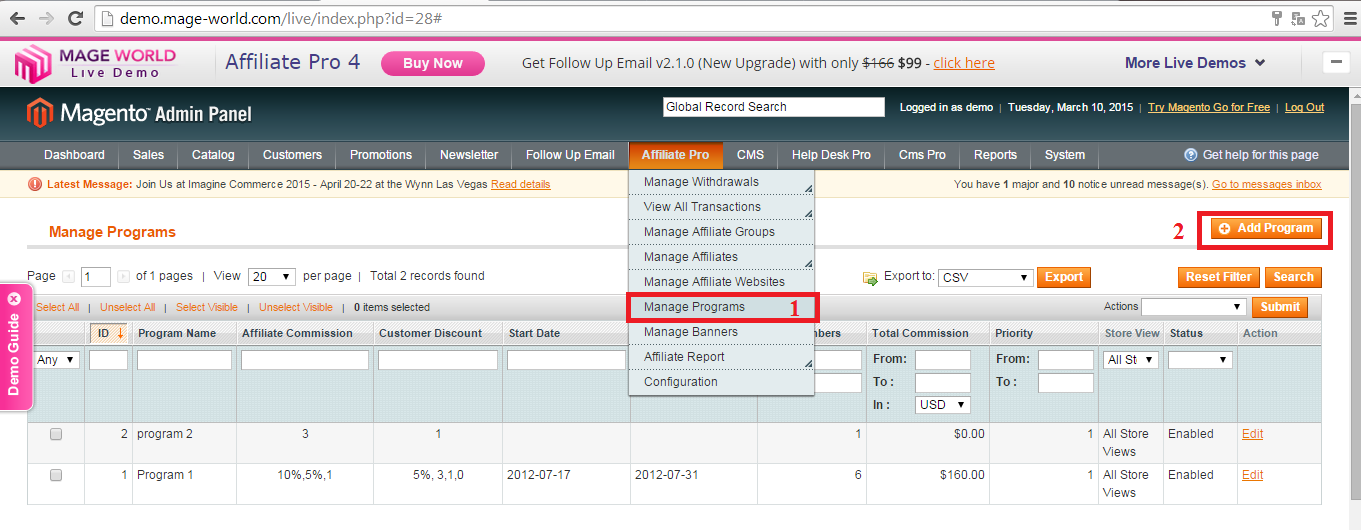Click the Add Program button
Viewport: 1361px width, 530px height.
1266,229
